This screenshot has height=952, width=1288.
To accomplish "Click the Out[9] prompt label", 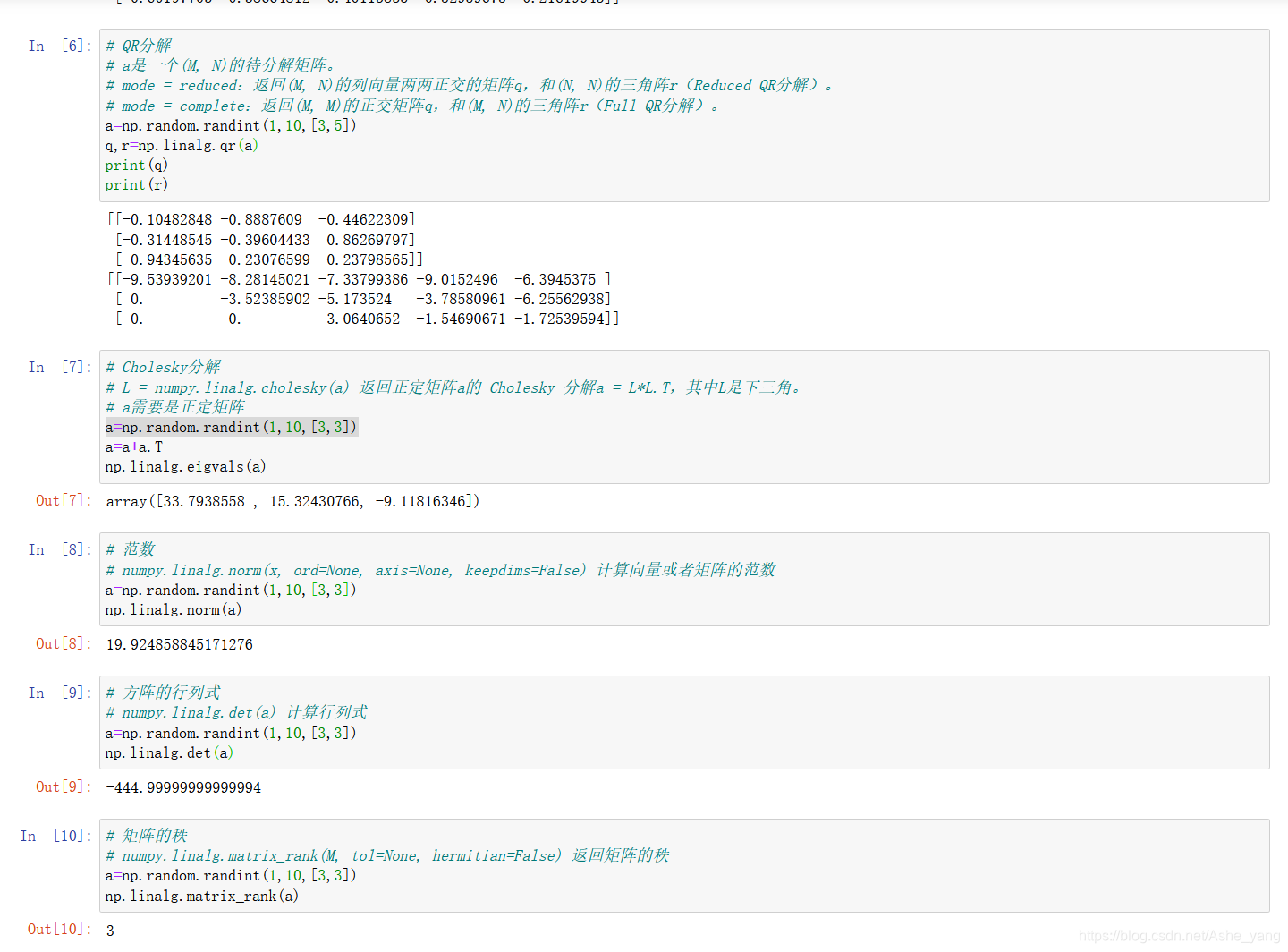I will [x=64, y=786].
